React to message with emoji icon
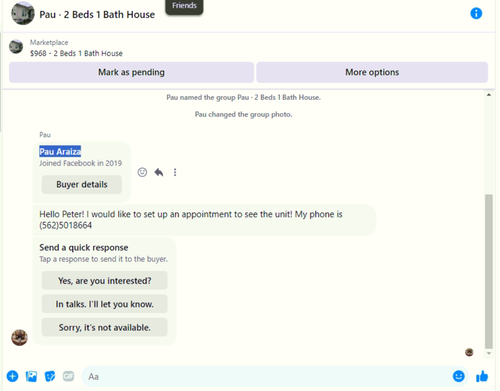Viewport: 500px width, 391px height. pyautogui.click(x=142, y=172)
